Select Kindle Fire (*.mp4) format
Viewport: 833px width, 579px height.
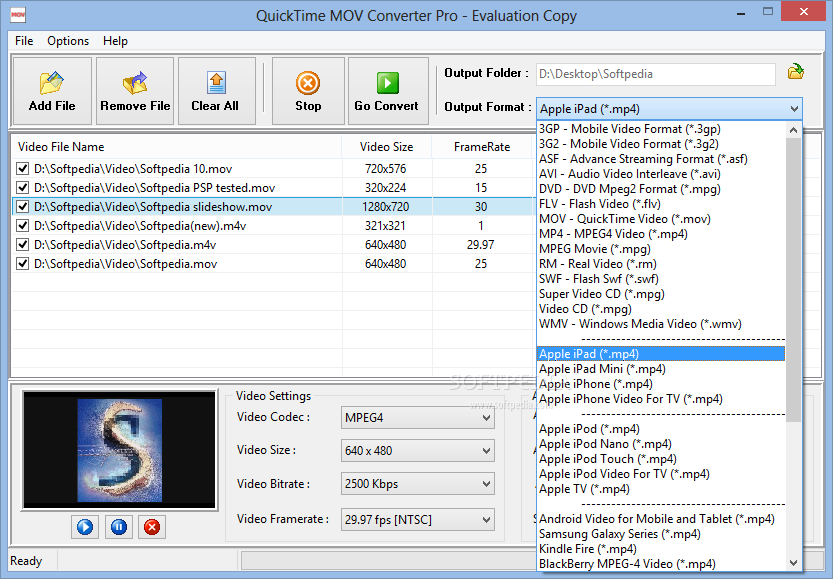[x=661, y=549]
